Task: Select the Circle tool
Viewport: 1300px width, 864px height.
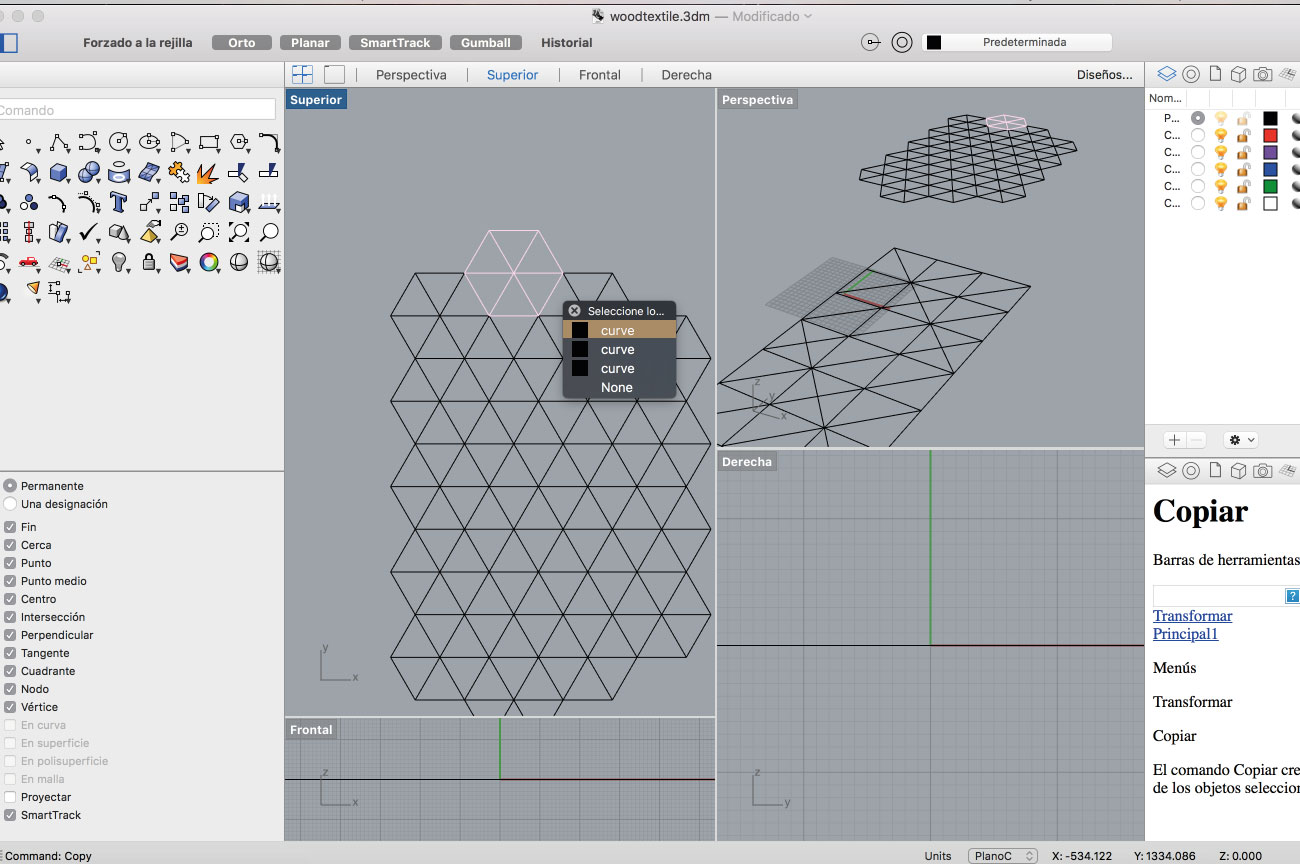Action: click(x=118, y=142)
